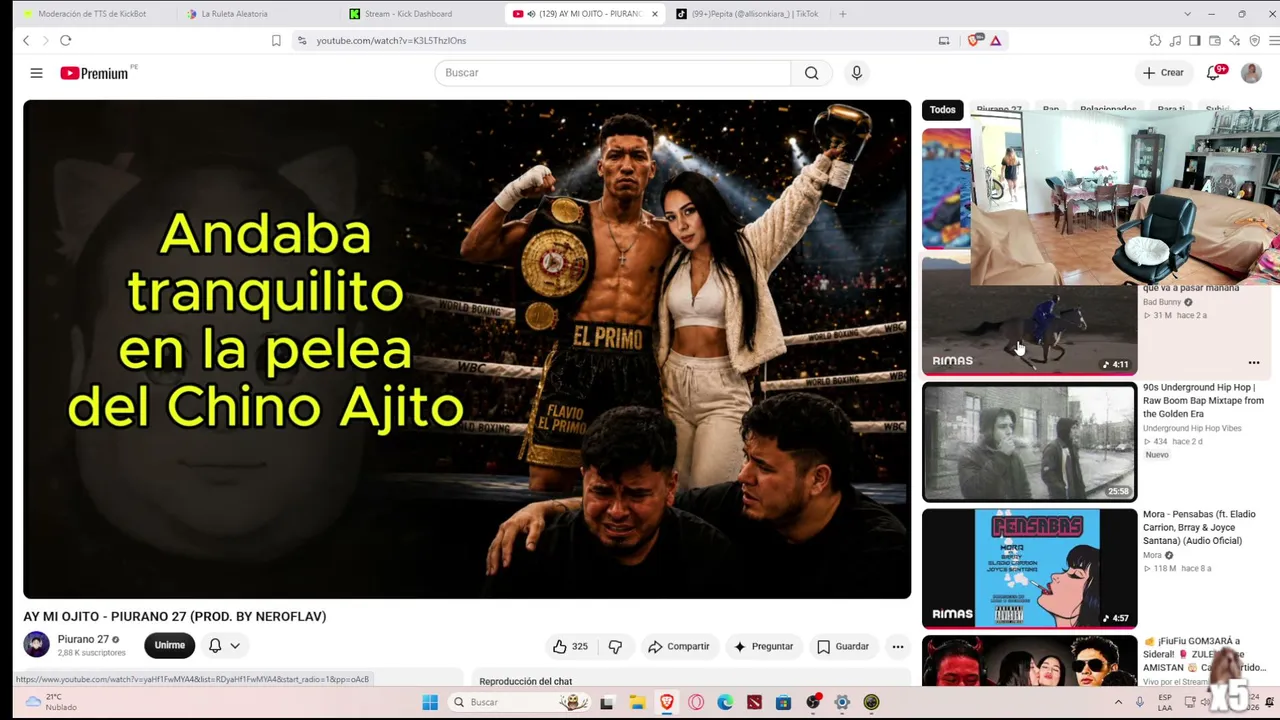
Task: Go back in the browser
Action: coord(26,40)
